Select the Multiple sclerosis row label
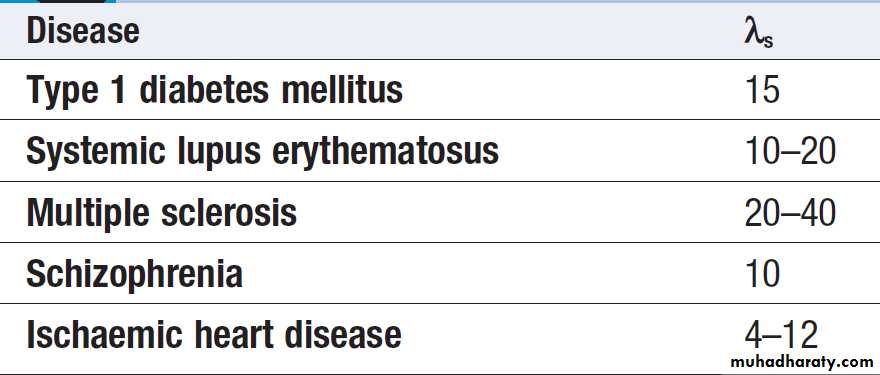The width and height of the screenshot is (880, 375). [161, 213]
